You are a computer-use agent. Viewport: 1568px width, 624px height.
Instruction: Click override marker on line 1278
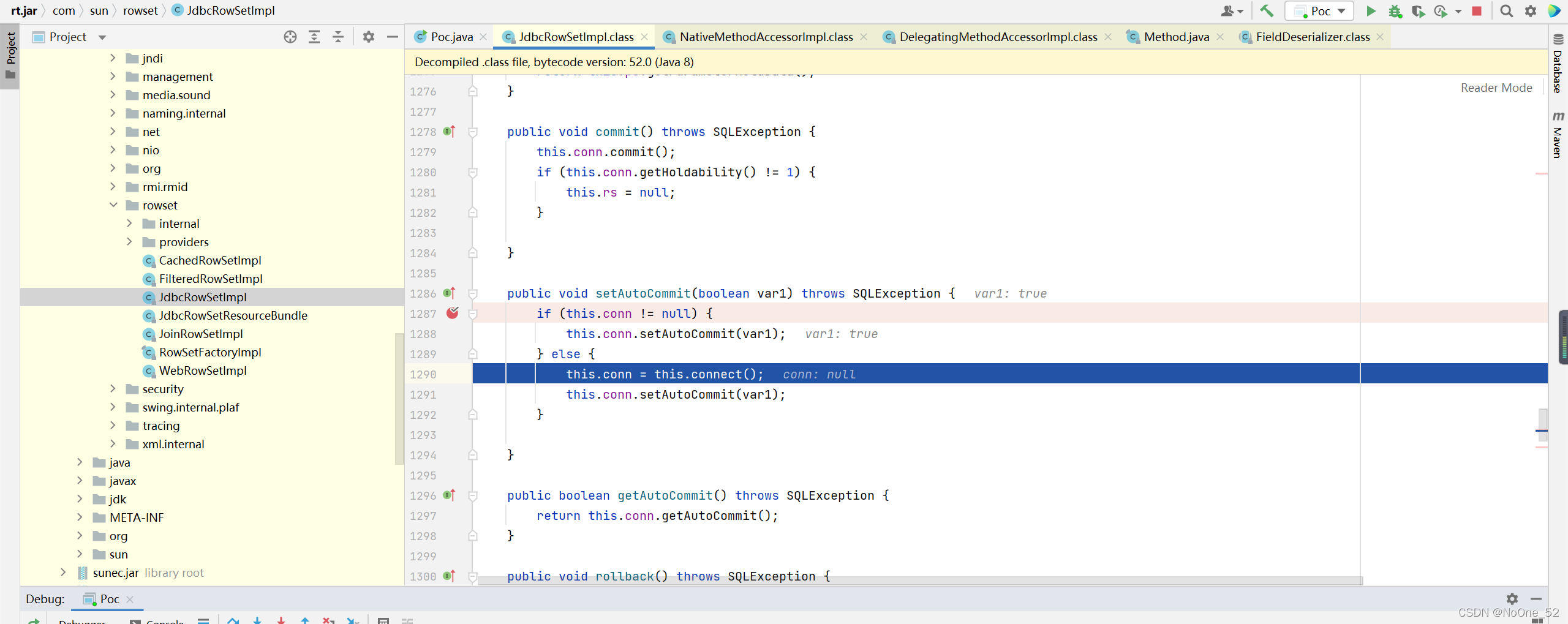pos(450,132)
